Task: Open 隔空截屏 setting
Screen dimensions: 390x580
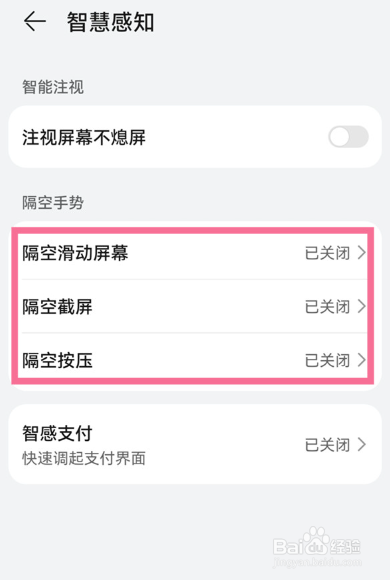Action: pyautogui.click(x=195, y=306)
